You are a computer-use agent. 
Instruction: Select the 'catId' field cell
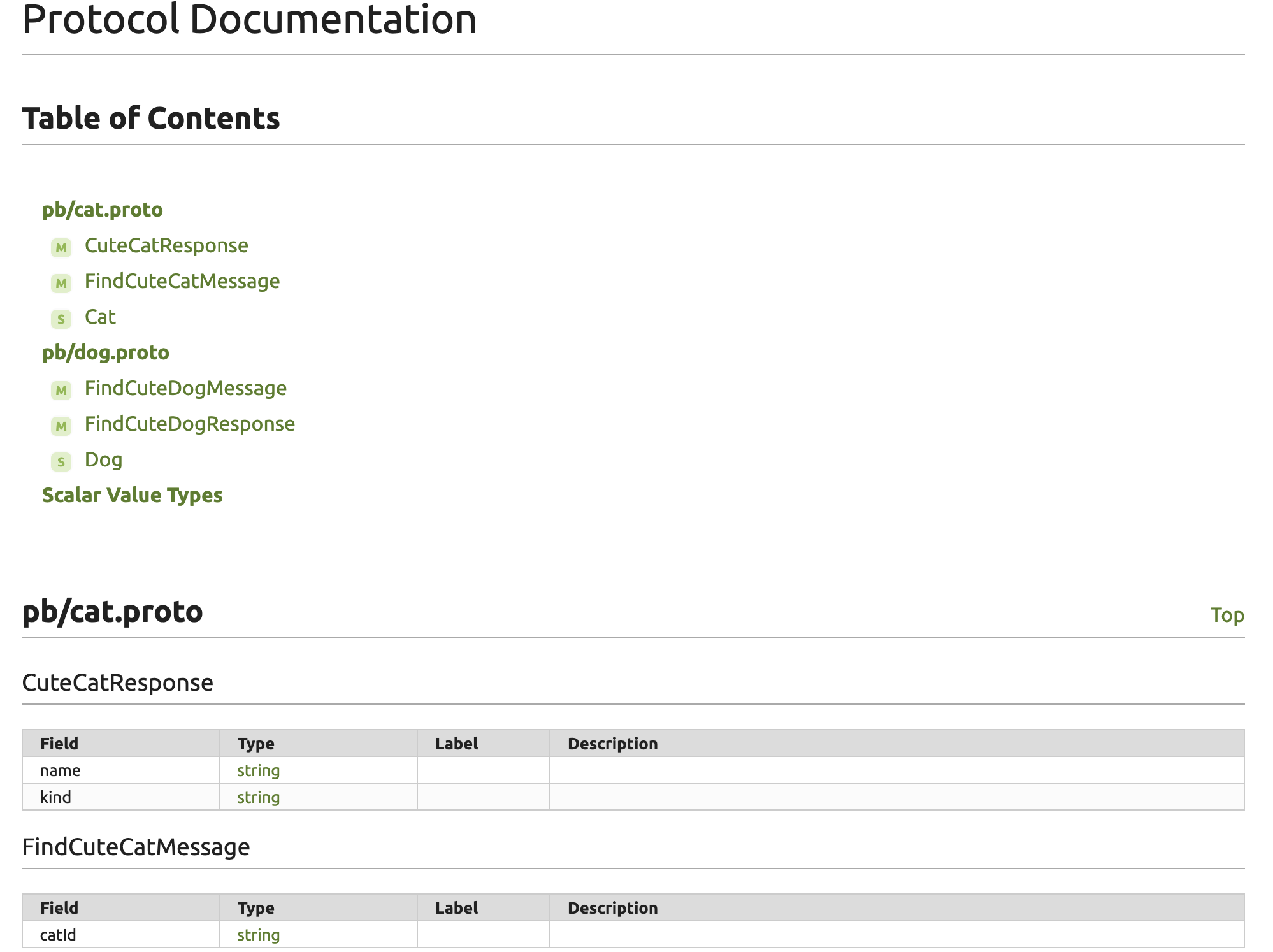tap(121, 935)
